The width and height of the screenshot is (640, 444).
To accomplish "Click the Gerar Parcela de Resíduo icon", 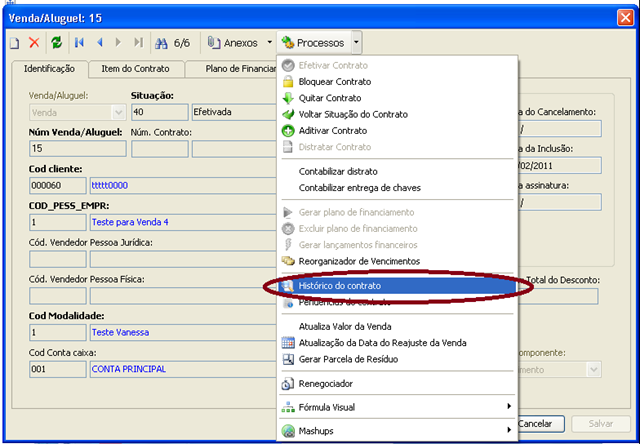I will point(288,359).
